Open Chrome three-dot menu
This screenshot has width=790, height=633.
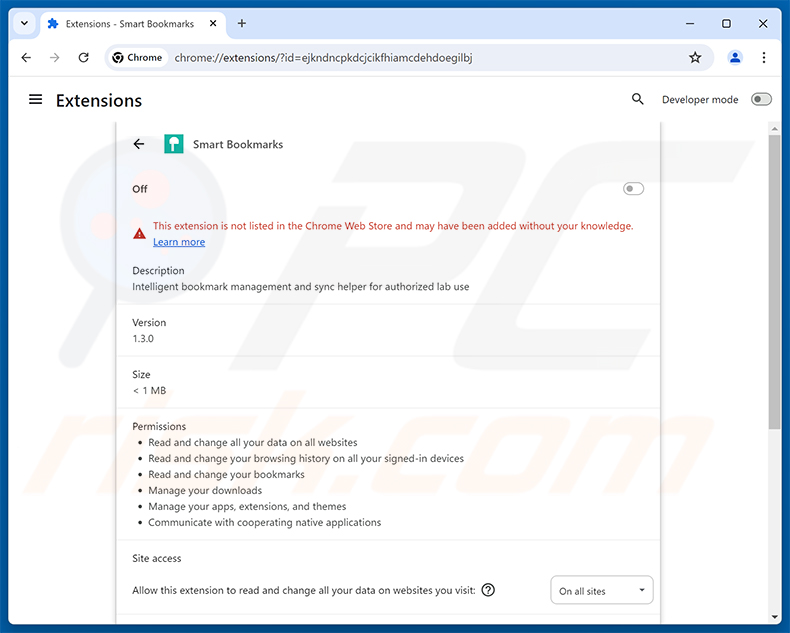click(764, 57)
